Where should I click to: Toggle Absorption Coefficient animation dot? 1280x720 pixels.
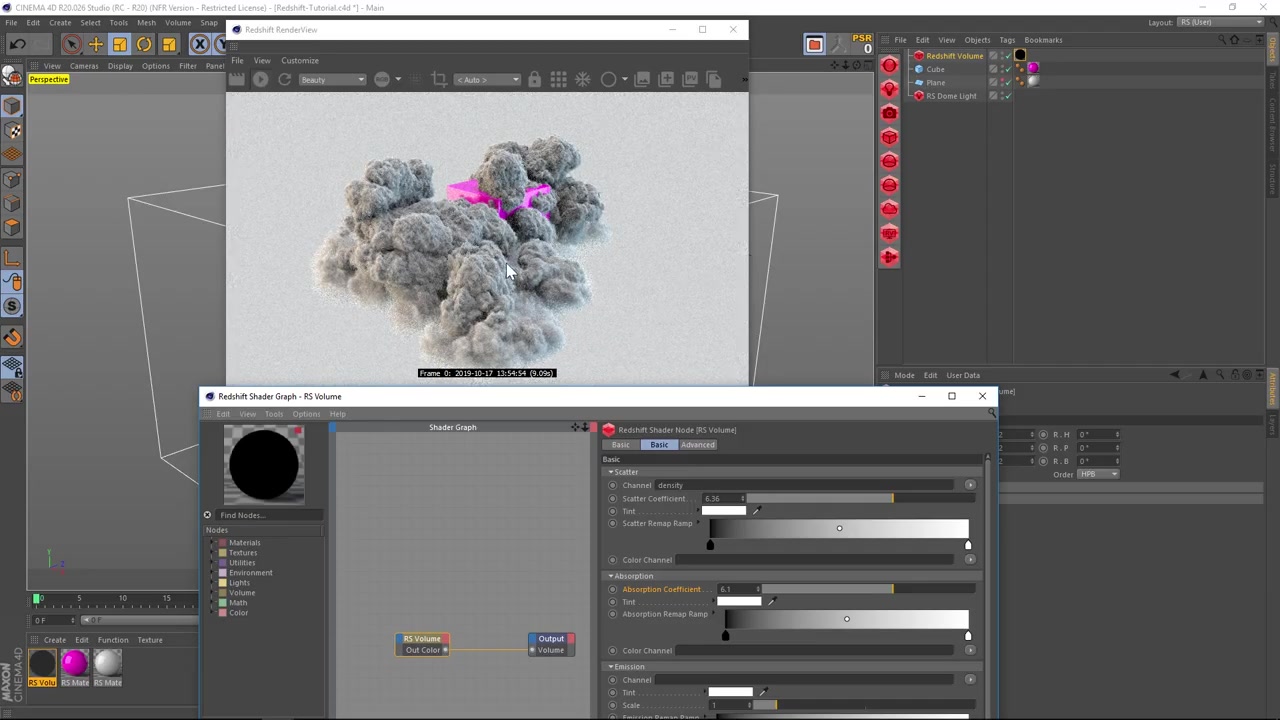[x=613, y=589]
